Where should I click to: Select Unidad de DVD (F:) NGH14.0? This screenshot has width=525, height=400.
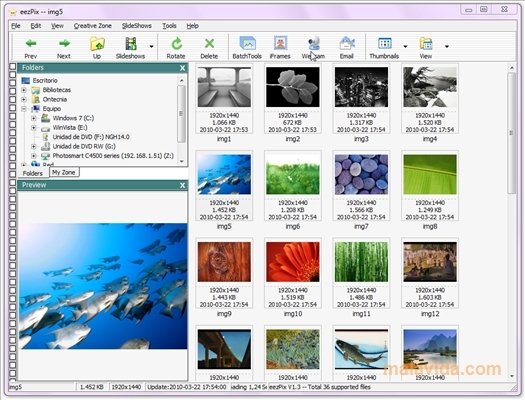(x=85, y=137)
